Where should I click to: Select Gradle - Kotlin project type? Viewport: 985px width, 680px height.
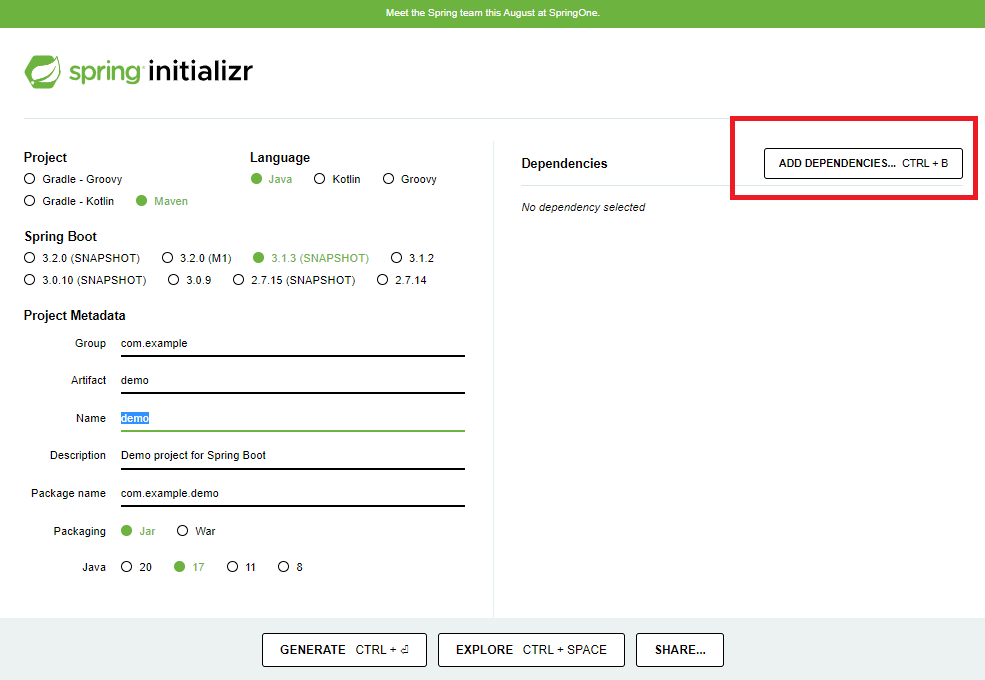69,201
